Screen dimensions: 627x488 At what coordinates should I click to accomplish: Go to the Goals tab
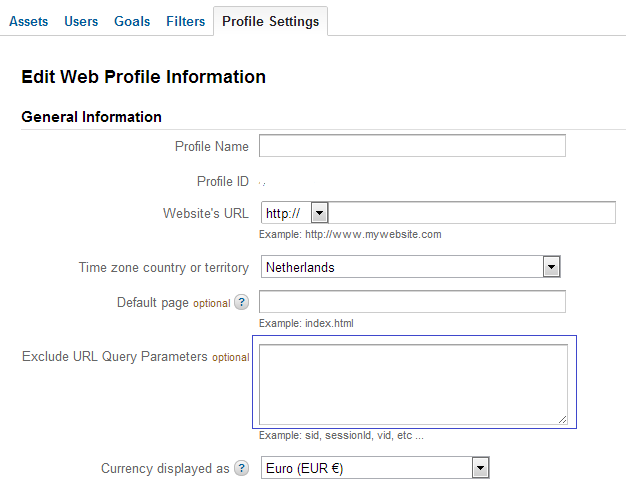[x=132, y=21]
